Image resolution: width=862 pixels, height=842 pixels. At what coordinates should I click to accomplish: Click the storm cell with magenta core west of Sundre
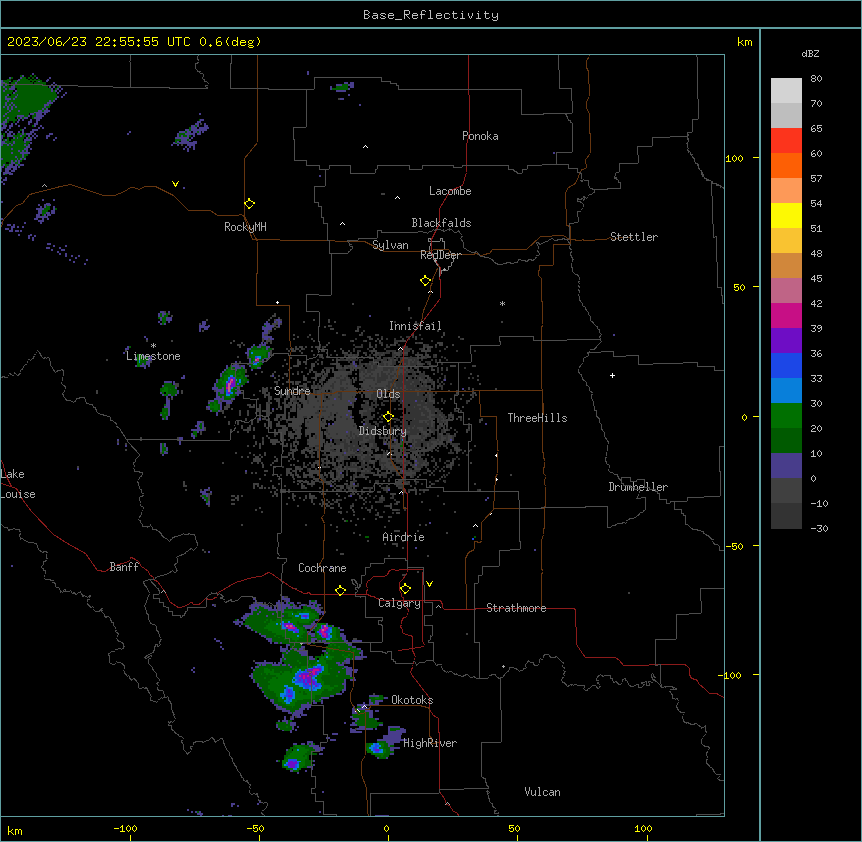(x=230, y=383)
